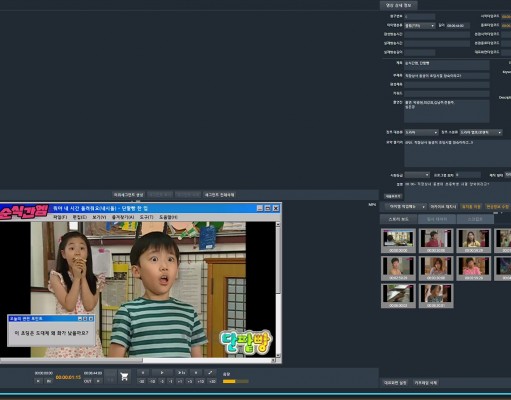
Task: Click the large content summary text area
Action: pyautogui.click(x=458, y=153)
